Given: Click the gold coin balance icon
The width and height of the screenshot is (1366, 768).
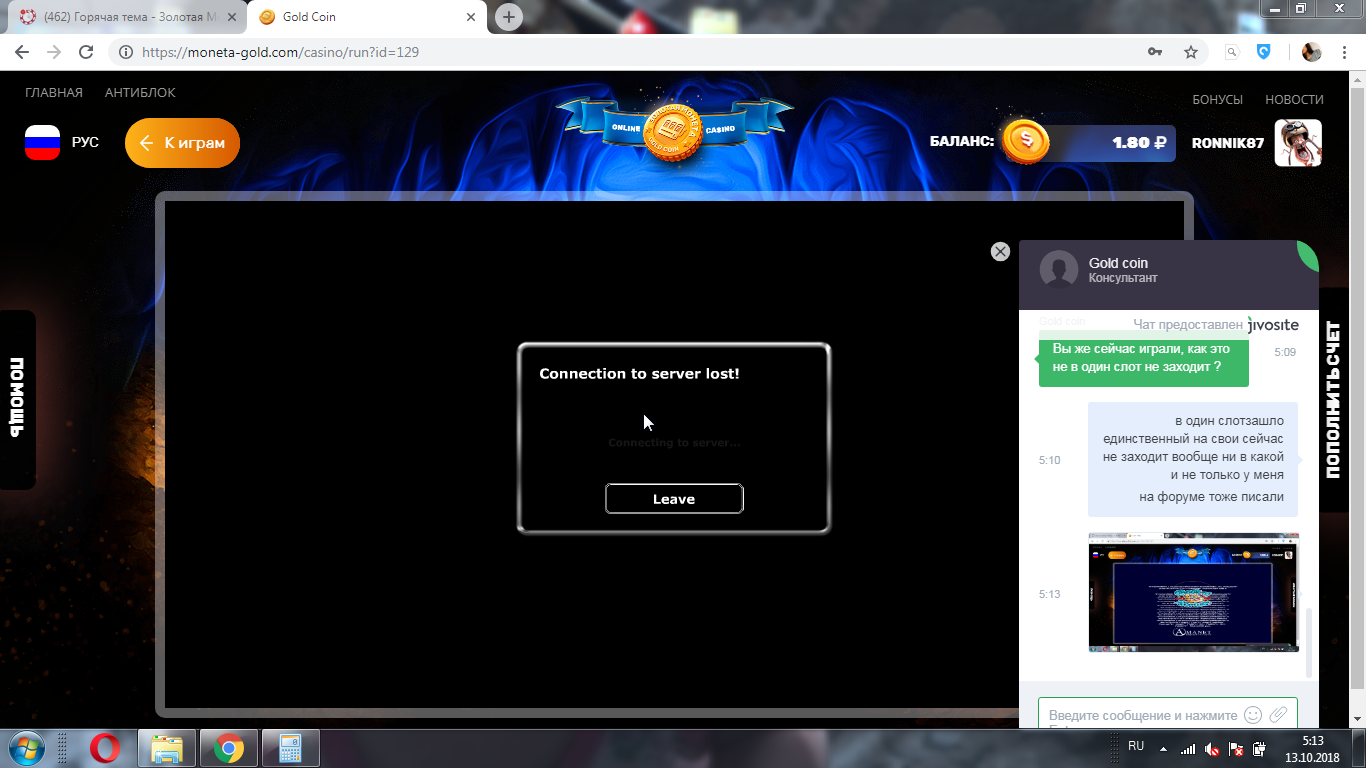Looking at the screenshot, I should (x=1025, y=142).
